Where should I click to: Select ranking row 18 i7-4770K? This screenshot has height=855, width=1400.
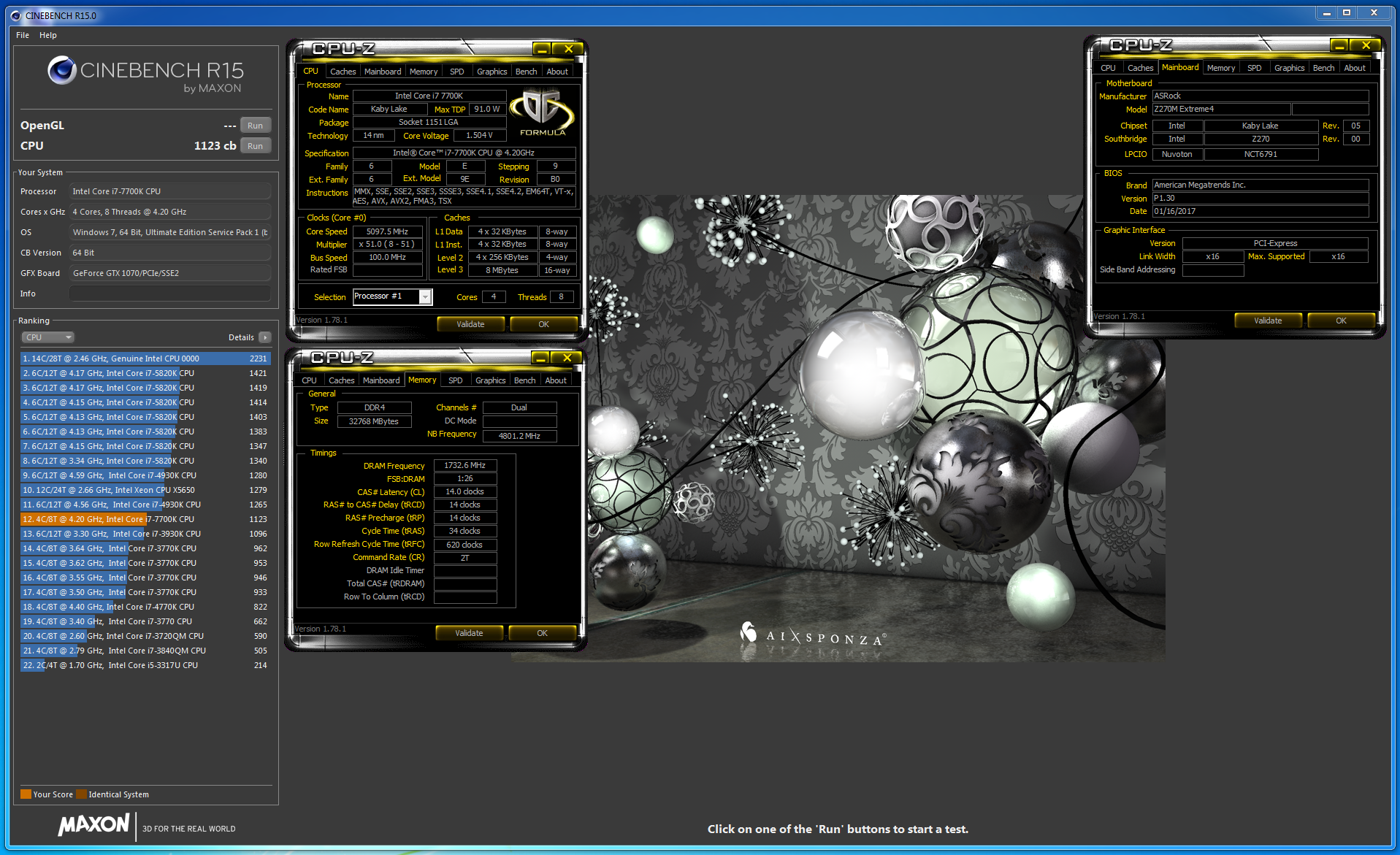(145, 607)
